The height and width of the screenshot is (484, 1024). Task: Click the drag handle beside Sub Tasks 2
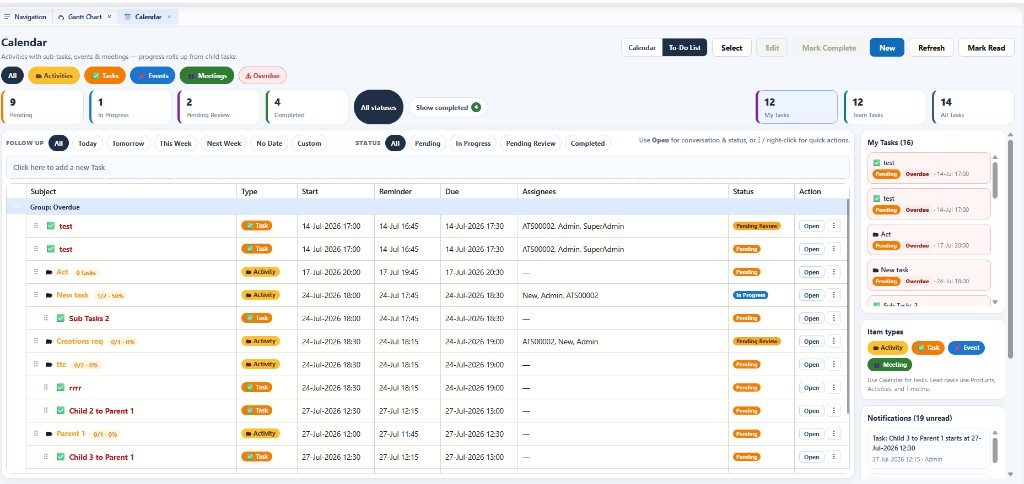coord(46,318)
